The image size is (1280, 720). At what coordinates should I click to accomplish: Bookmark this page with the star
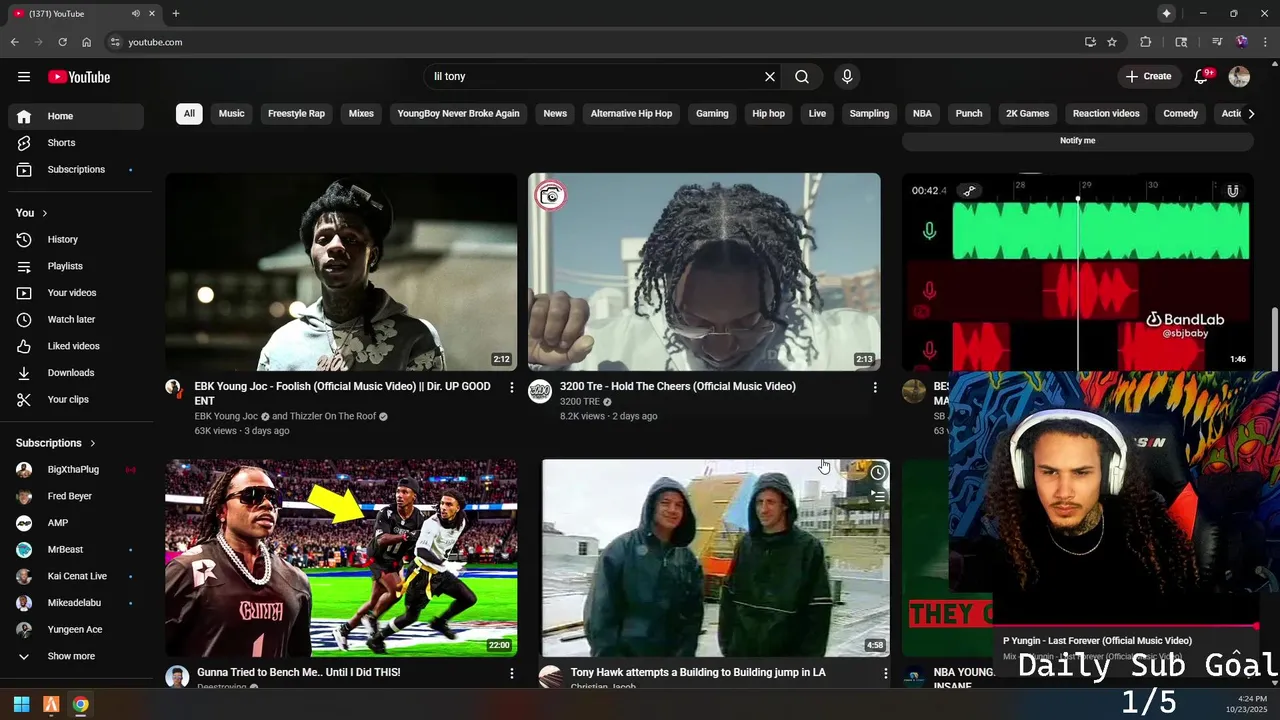[1112, 42]
